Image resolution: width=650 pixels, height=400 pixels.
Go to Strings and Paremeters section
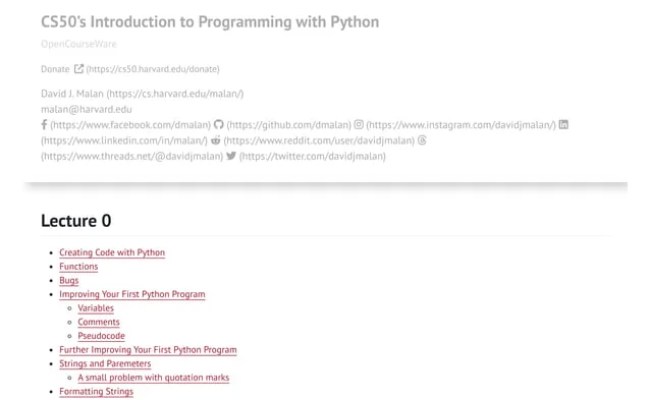click(105, 364)
